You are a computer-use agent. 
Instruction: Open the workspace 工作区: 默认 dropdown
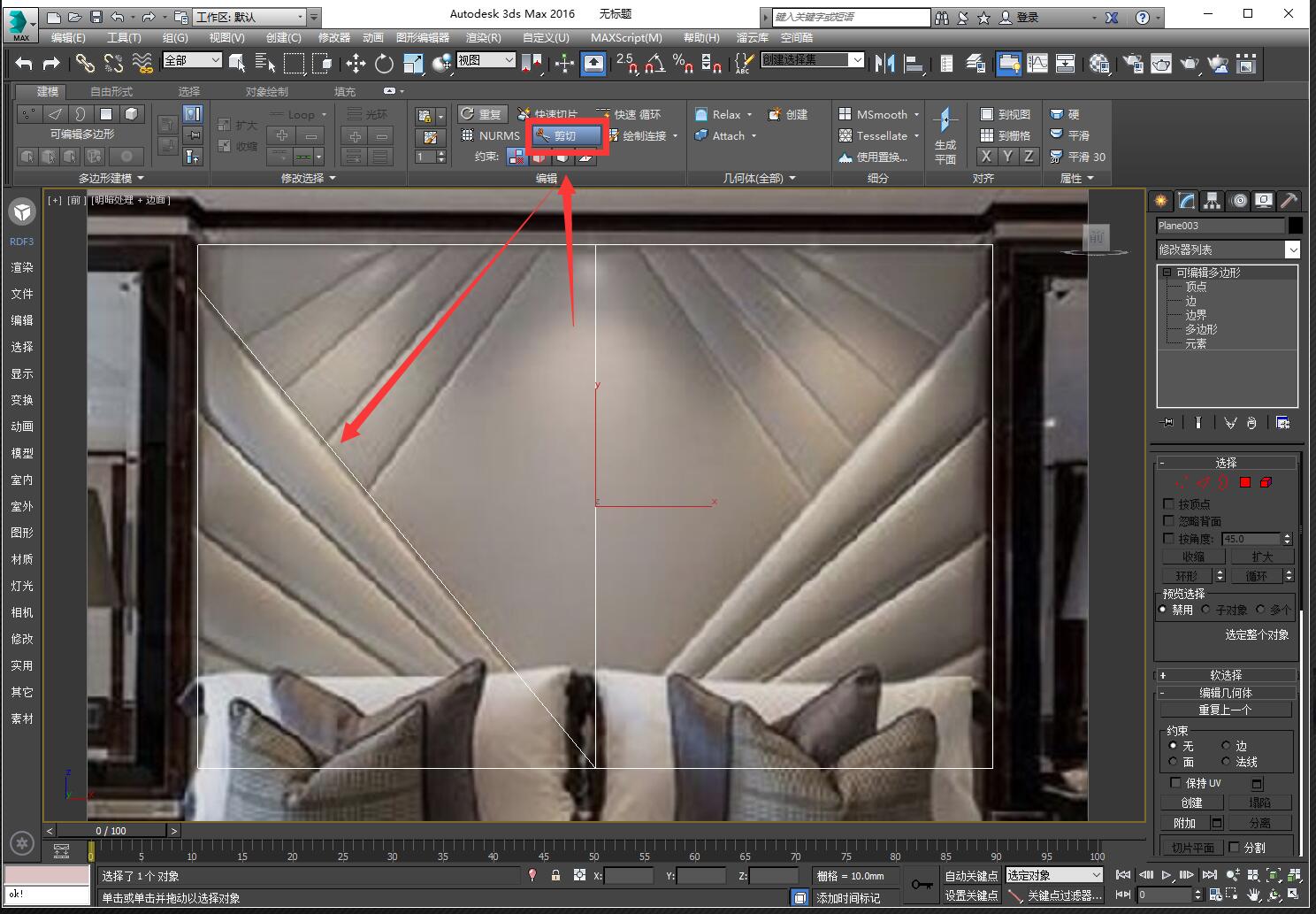coord(249,17)
